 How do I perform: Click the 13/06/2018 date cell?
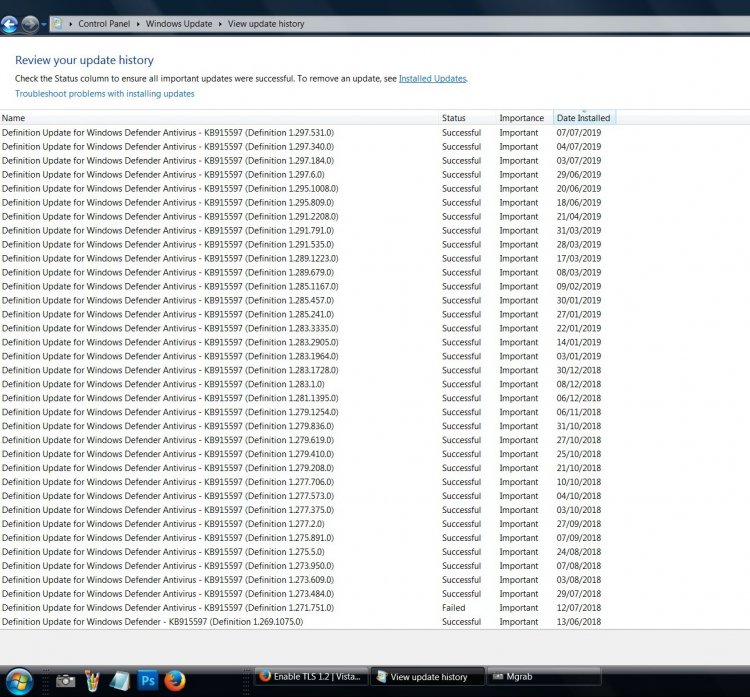(x=579, y=621)
